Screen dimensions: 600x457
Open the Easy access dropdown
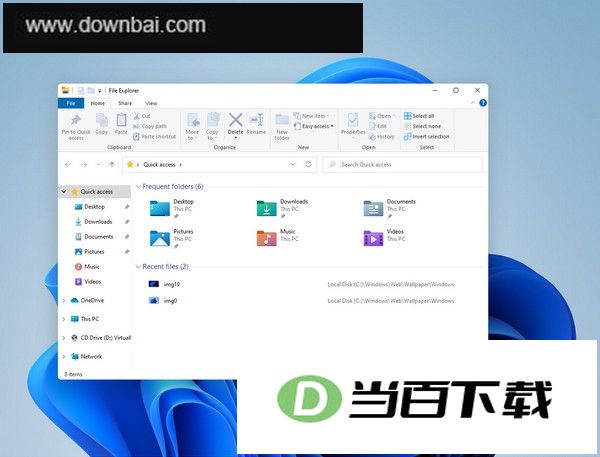314,126
